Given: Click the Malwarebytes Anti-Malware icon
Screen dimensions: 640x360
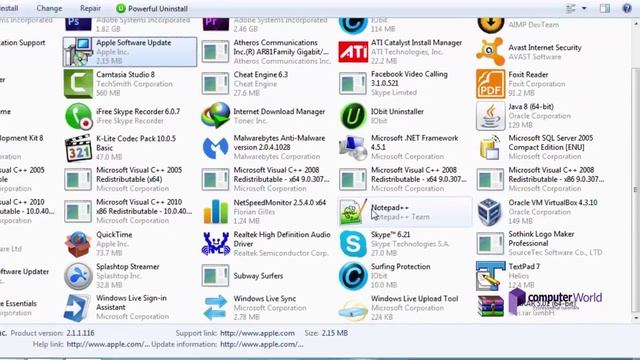Looking at the screenshot, I should (215, 148).
